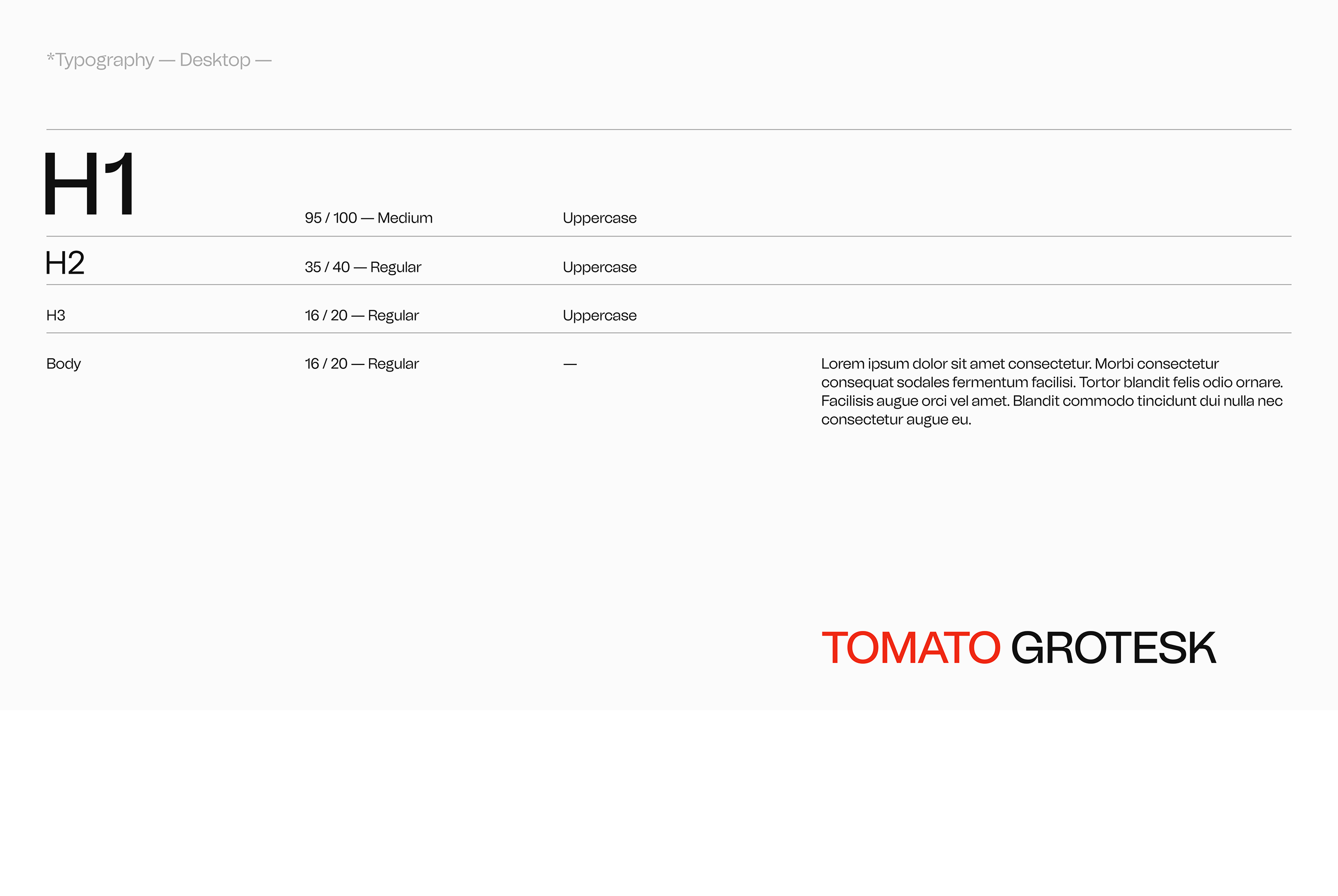Click 'consectetur augue eu.' last line
The height and width of the screenshot is (896, 1338).
[x=896, y=420]
